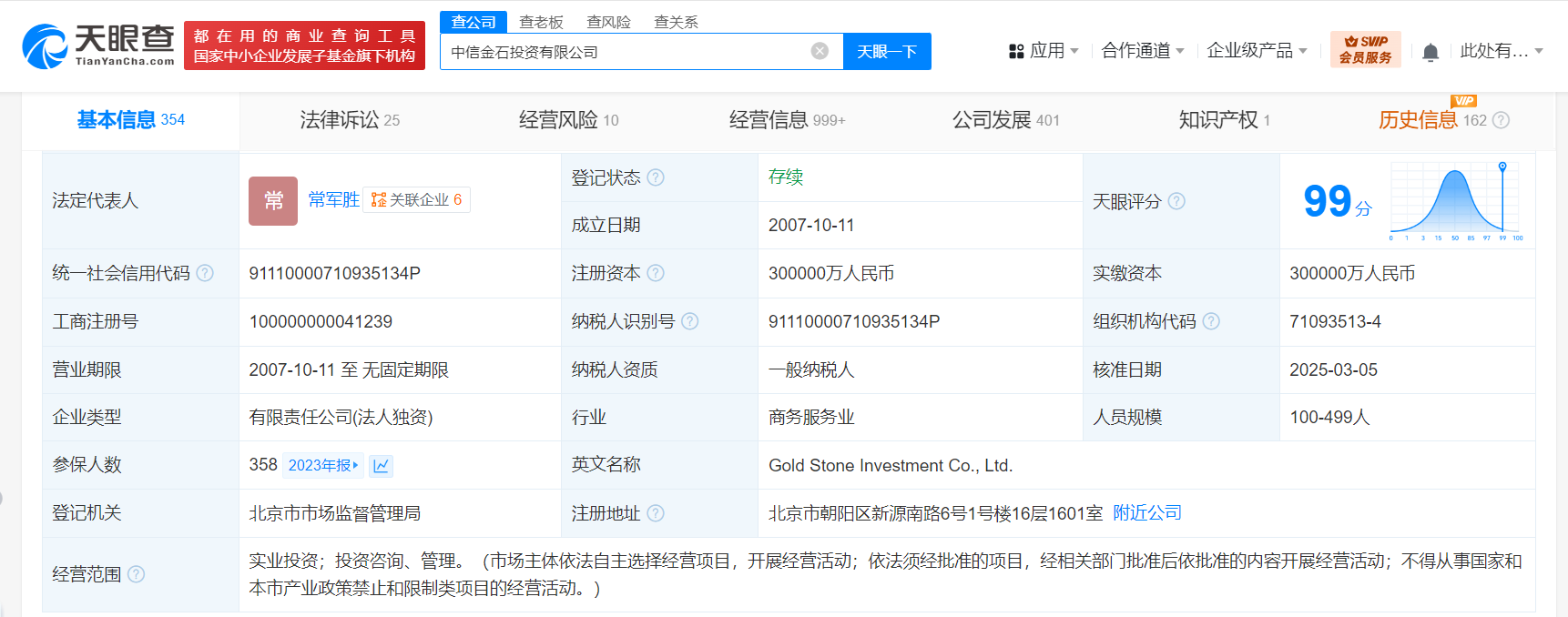Click help icon next to 登记状态

(656, 177)
